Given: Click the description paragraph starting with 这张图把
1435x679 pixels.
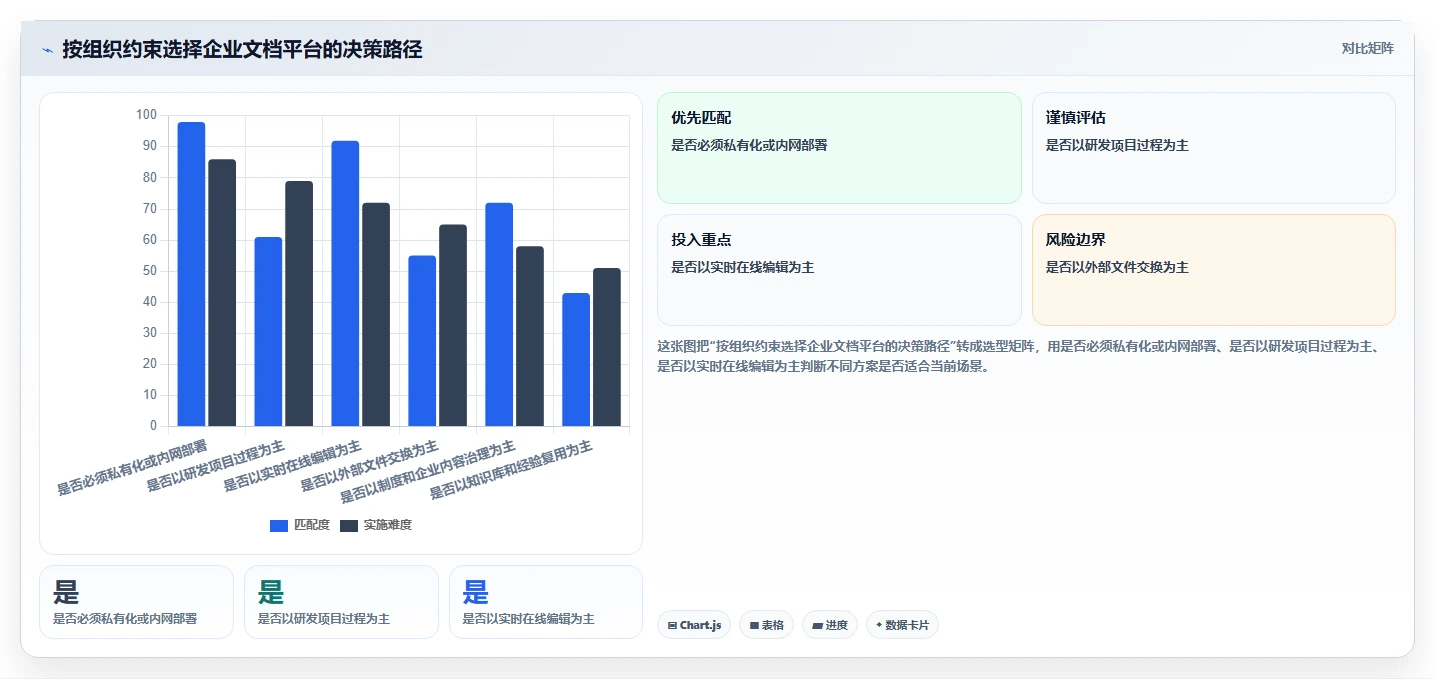Looking at the screenshot, I should click(1019, 356).
